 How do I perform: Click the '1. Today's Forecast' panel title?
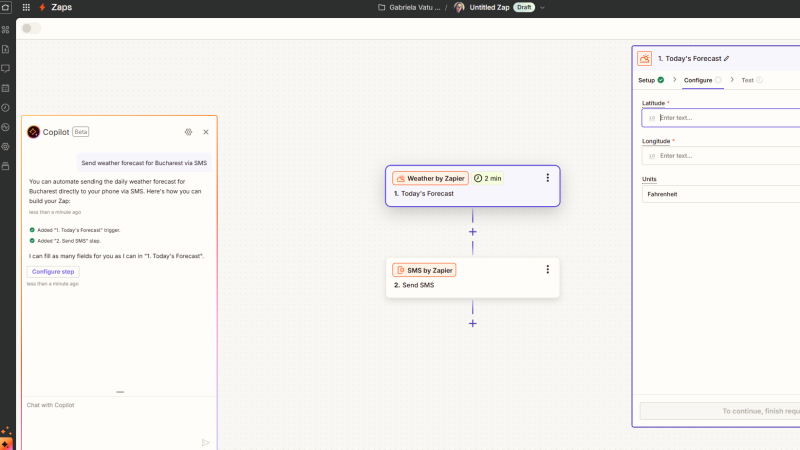pos(689,59)
